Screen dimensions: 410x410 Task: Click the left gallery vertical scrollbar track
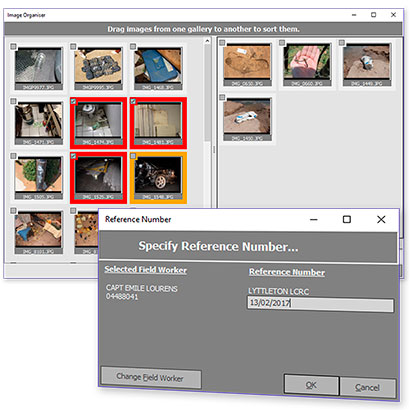coord(207,173)
